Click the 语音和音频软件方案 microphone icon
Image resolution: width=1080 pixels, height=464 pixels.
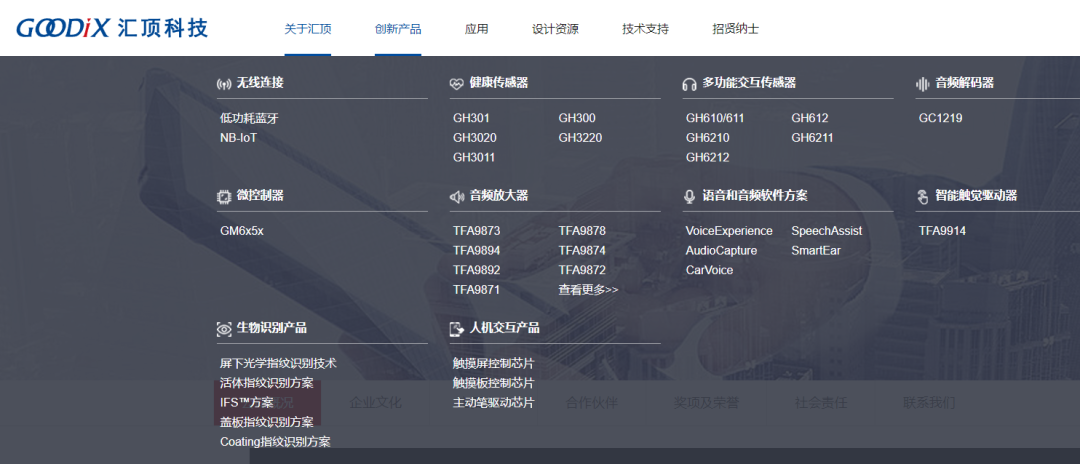pos(689,197)
